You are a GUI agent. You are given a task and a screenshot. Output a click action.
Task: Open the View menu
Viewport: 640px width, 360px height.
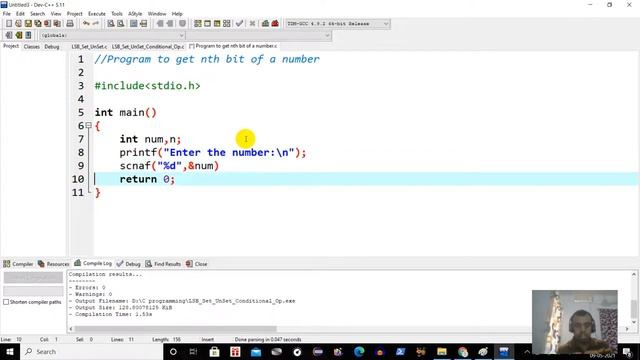coord(56,14)
